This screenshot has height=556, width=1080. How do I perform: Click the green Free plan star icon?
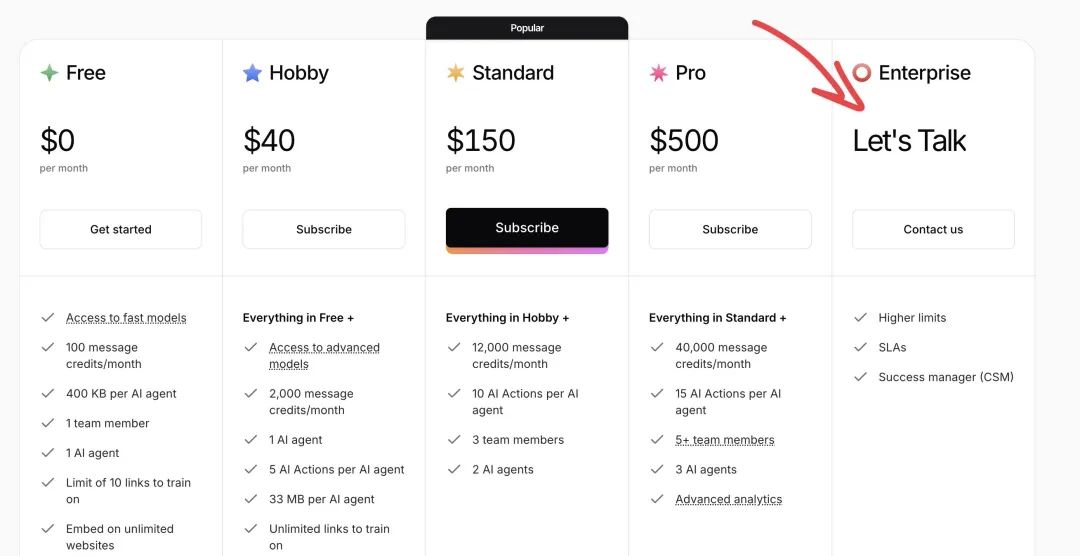(x=49, y=73)
